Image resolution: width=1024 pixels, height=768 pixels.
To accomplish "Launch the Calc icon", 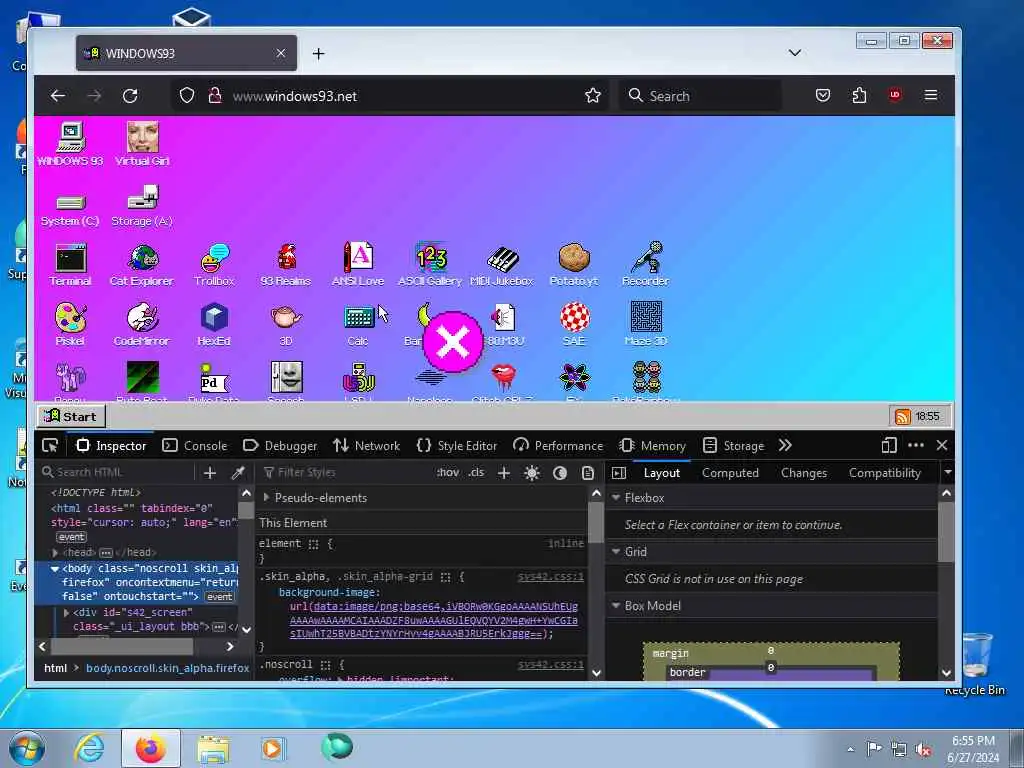I will [358, 324].
